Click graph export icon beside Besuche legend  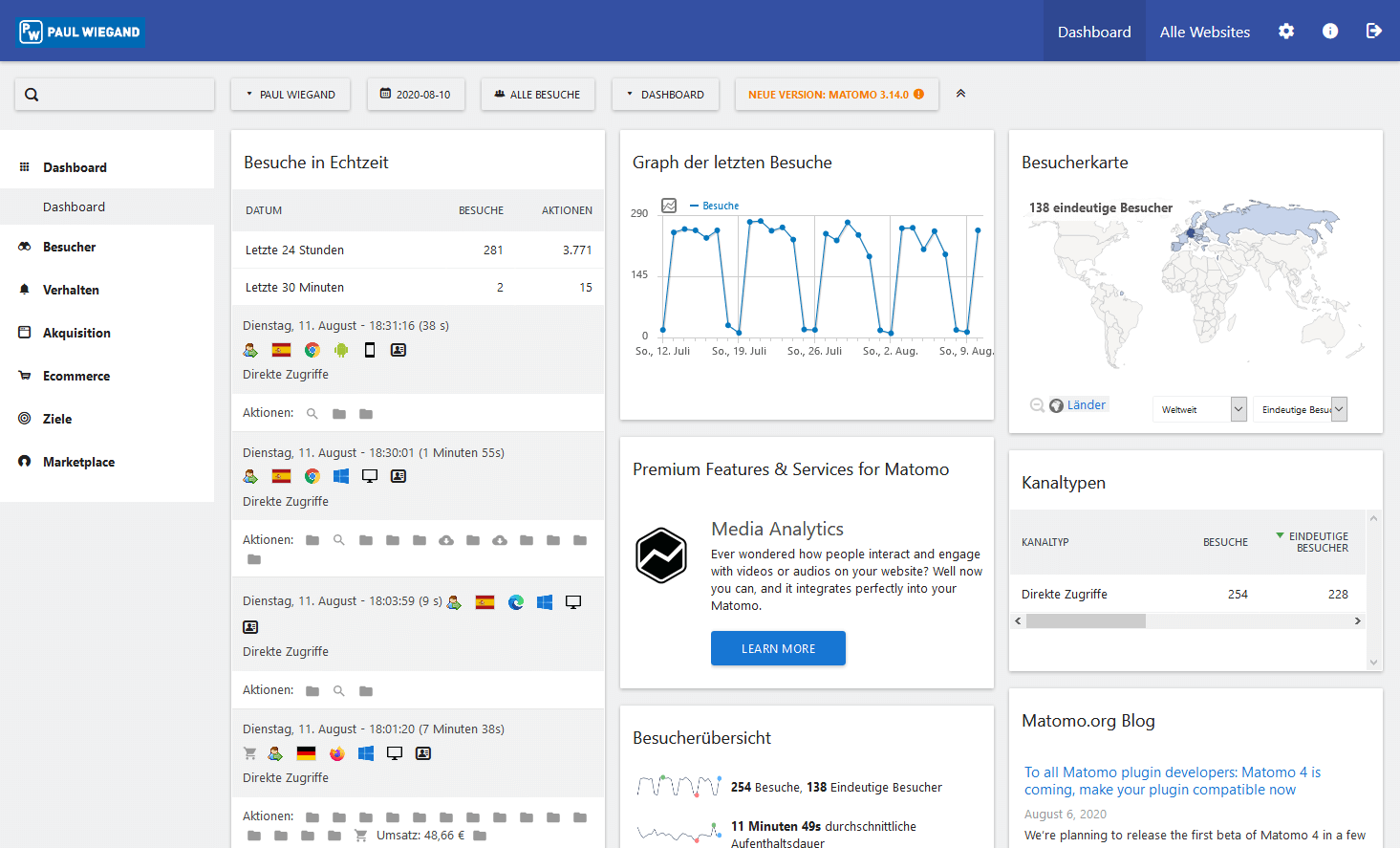[669, 206]
